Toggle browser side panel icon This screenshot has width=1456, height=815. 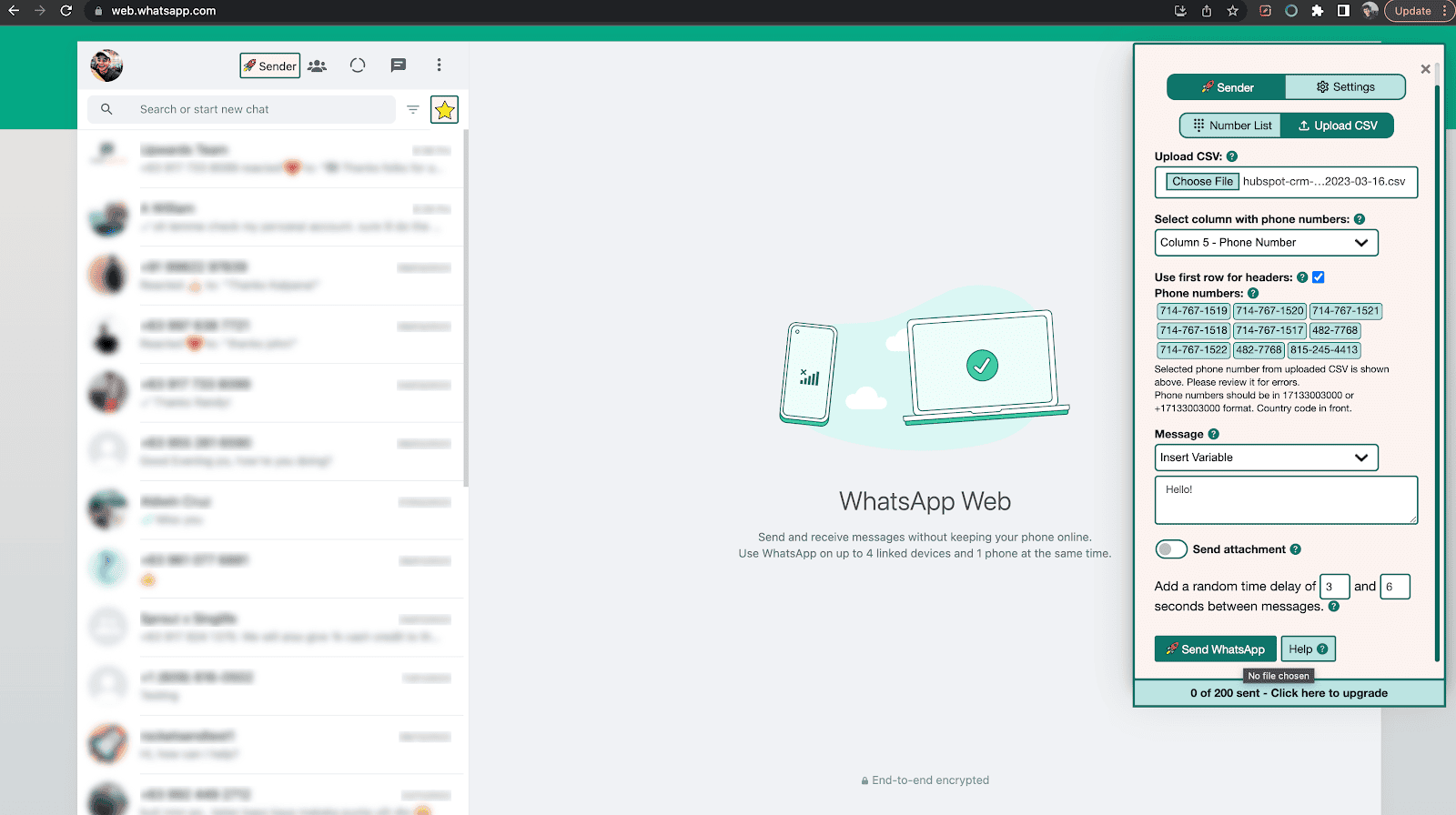[1343, 11]
